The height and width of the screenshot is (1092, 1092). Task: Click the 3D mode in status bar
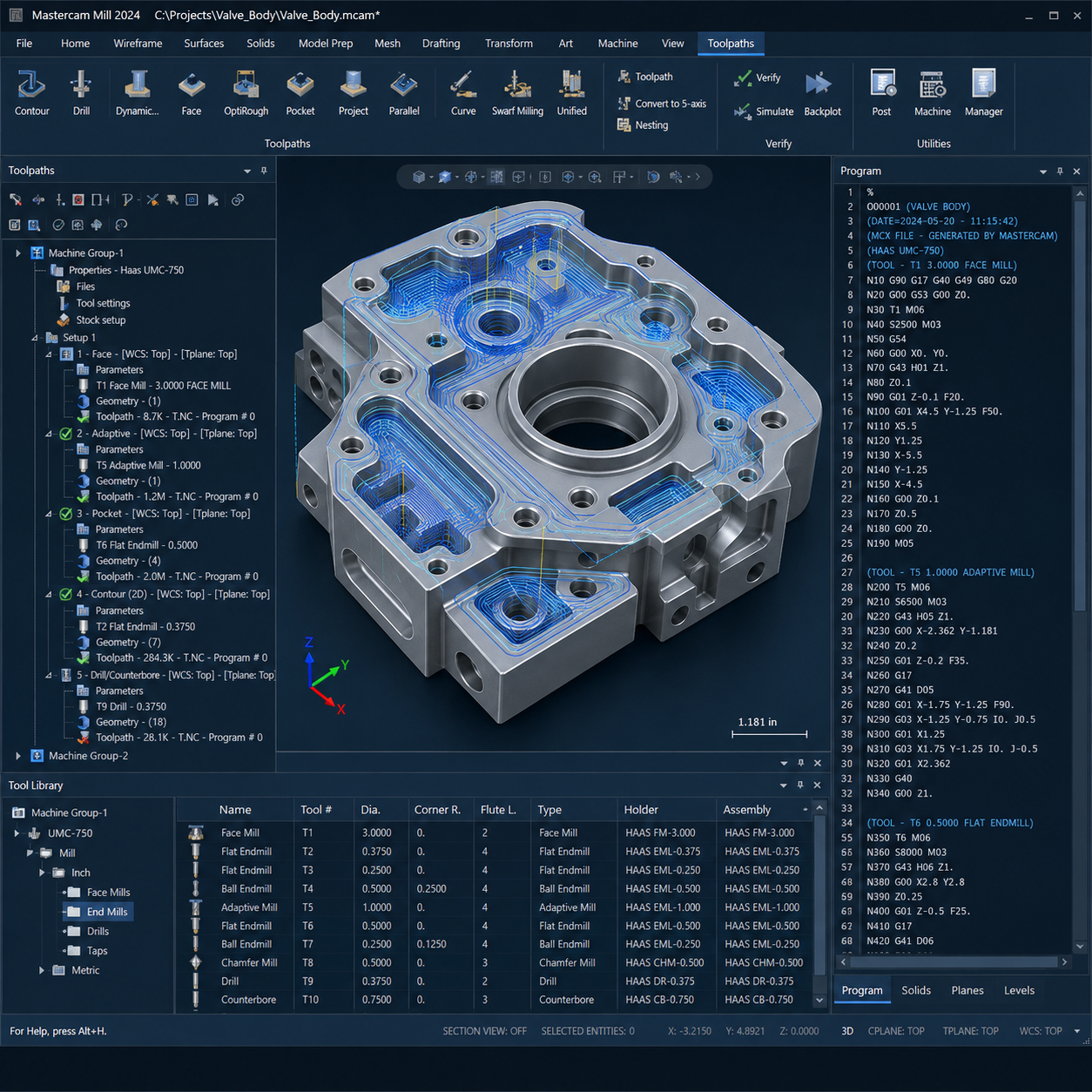click(x=847, y=1031)
